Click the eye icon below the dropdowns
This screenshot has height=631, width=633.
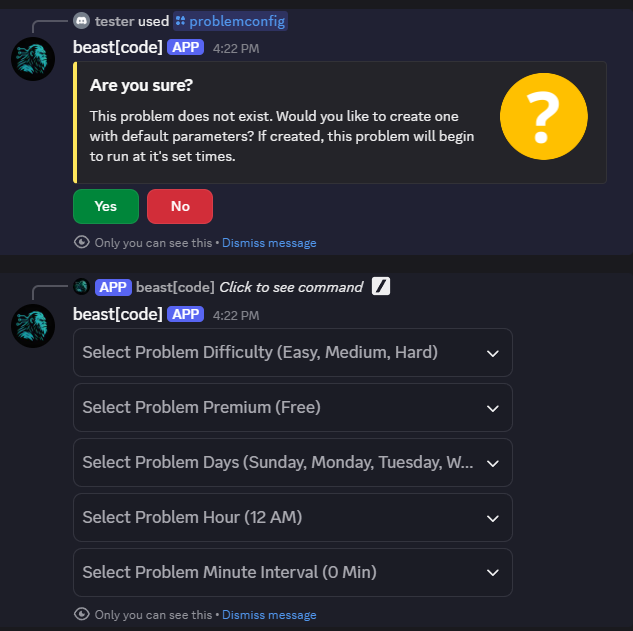[82, 614]
